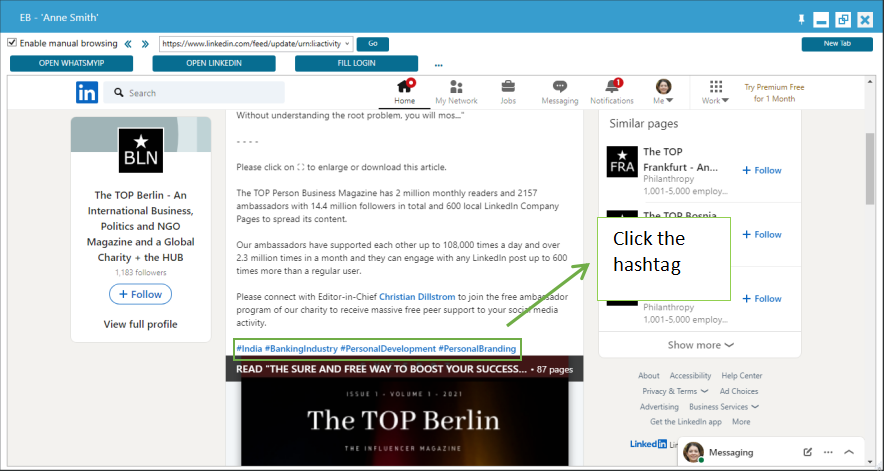This screenshot has height=471, width=884.
Task: Expand Show more similar pages
Action: click(x=700, y=345)
